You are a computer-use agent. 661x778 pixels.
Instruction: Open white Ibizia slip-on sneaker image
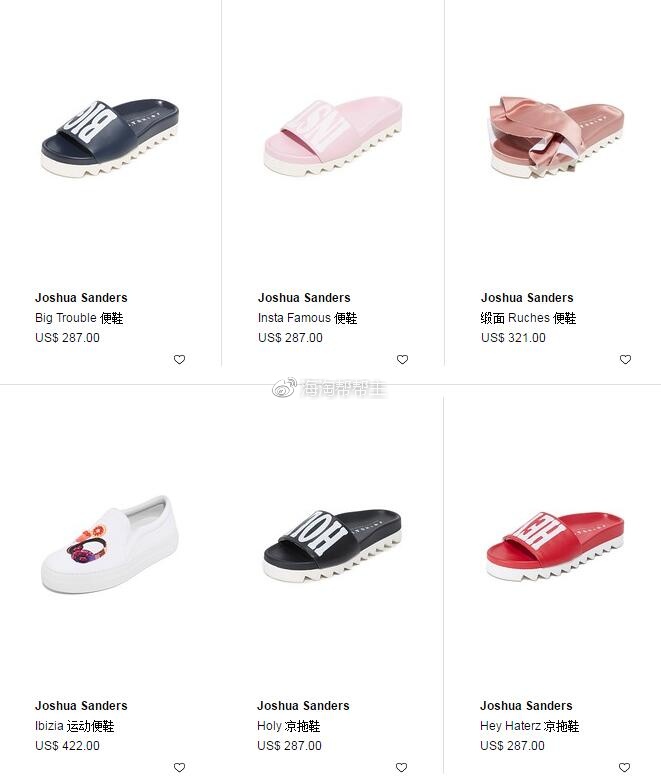110,544
